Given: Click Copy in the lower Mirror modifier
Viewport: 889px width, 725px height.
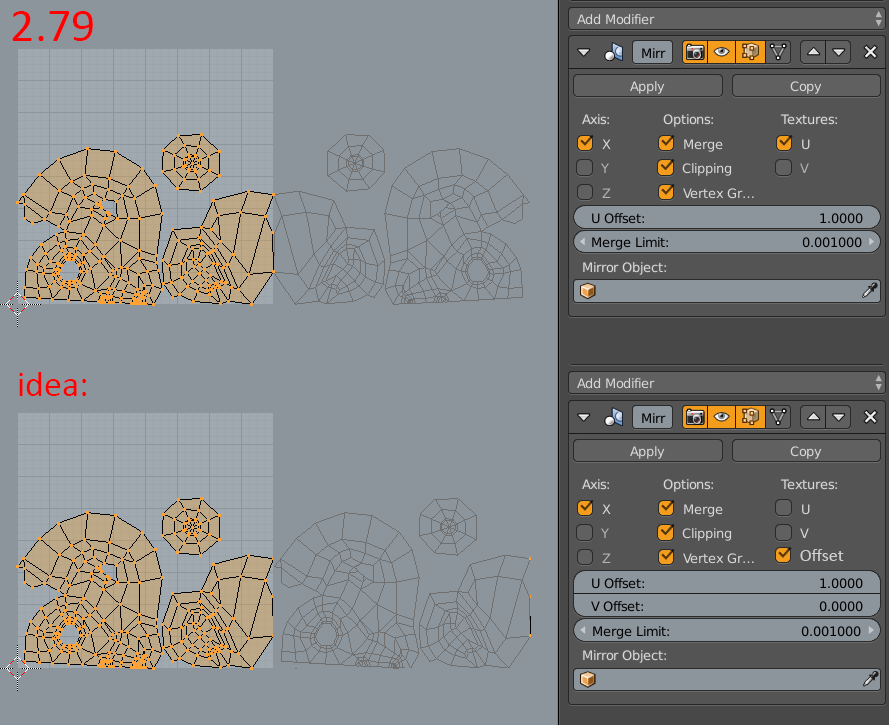Looking at the screenshot, I should coord(806,451).
